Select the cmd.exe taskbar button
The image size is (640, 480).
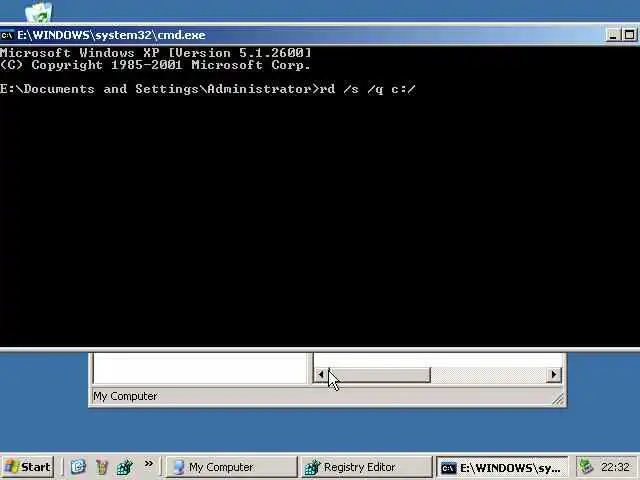coord(502,467)
